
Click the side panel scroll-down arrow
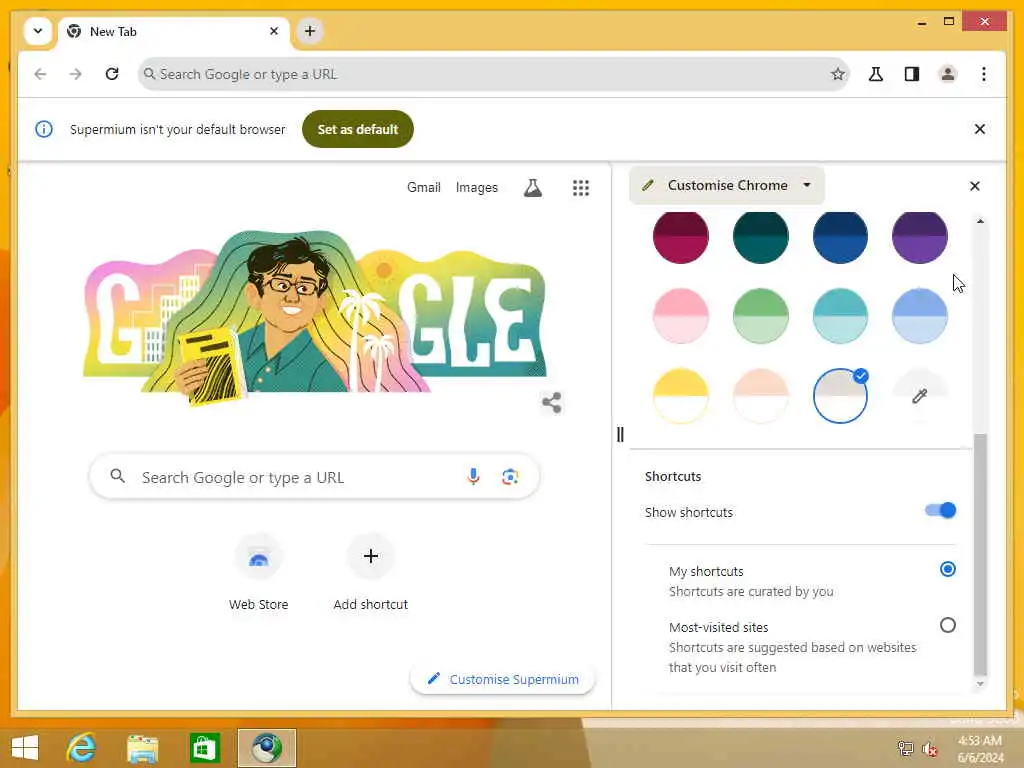tap(980, 684)
